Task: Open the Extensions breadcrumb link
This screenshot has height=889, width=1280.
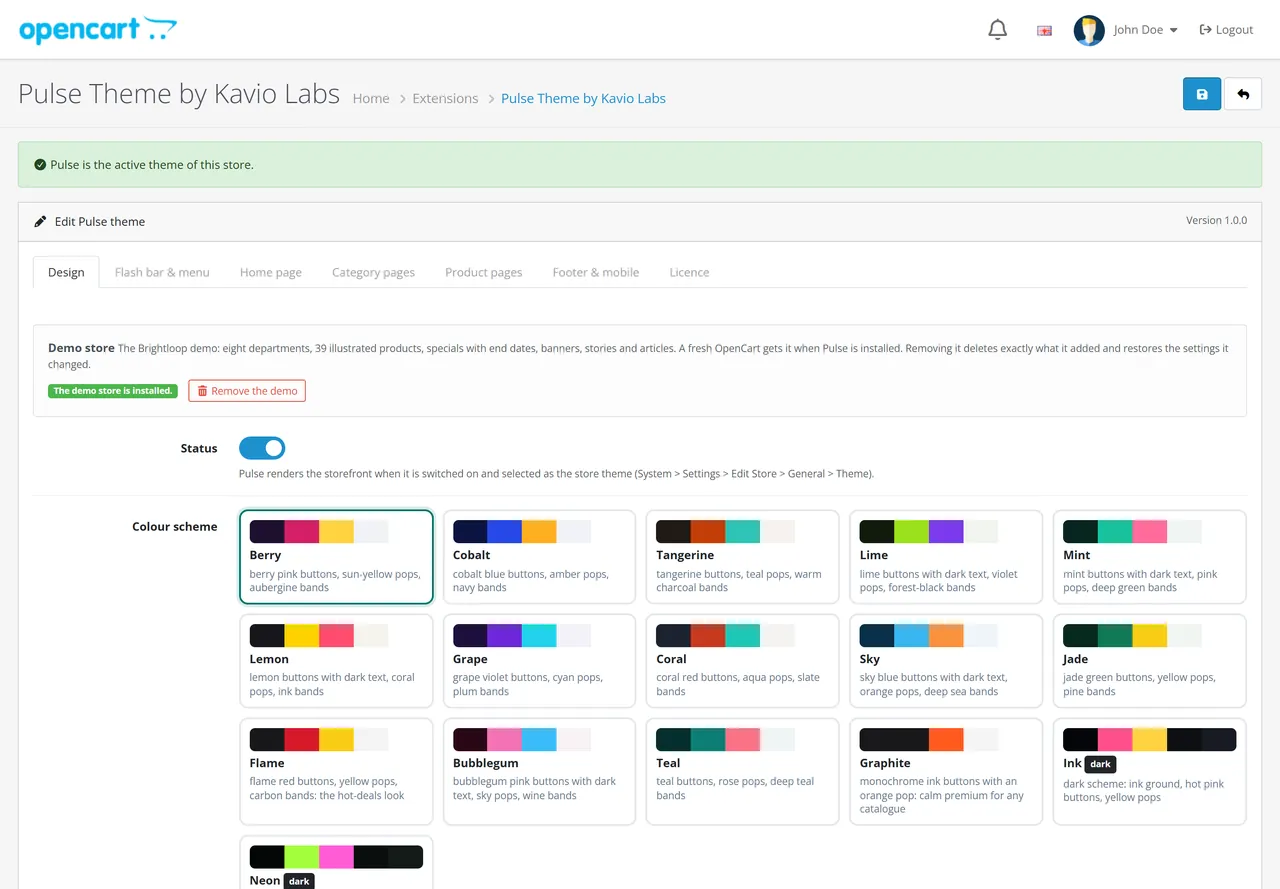Action: (445, 98)
